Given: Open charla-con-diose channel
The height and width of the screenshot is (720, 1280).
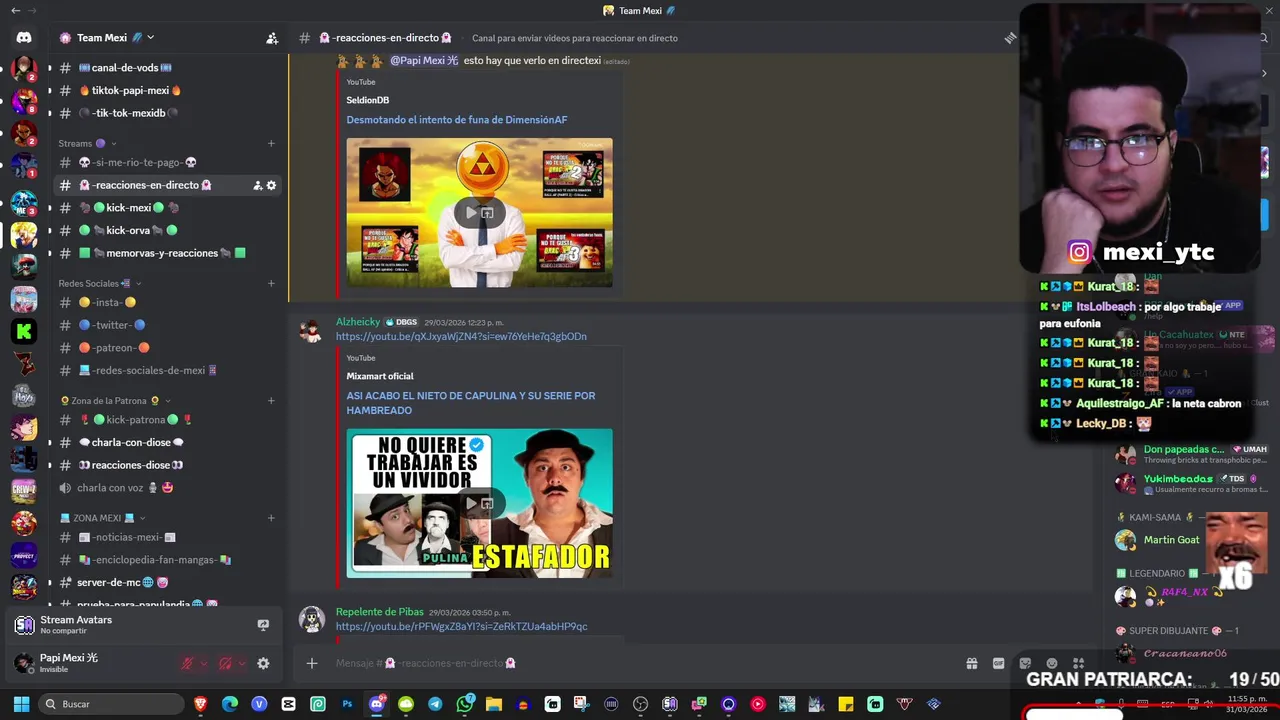Looking at the screenshot, I should click(x=166, y=442).
